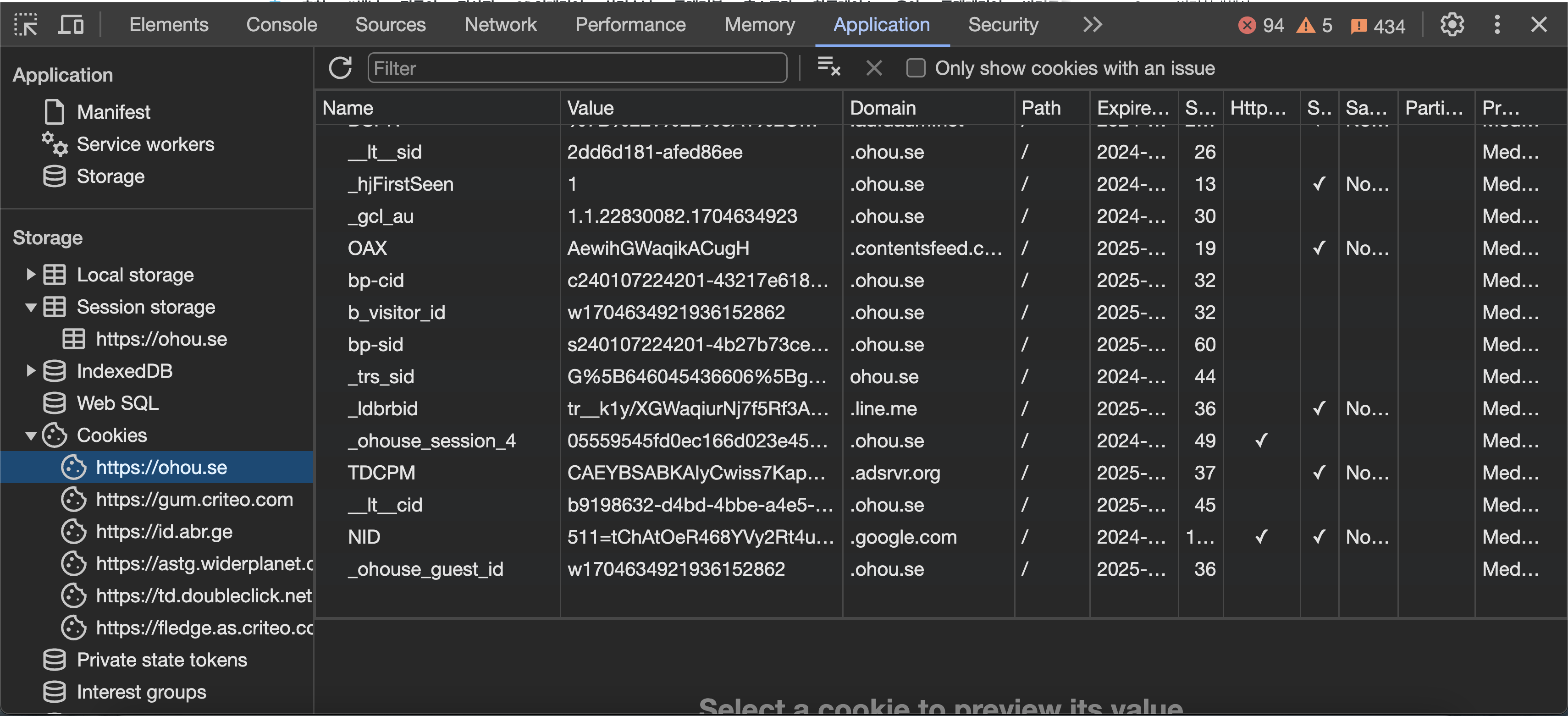Switch to the Console tab
Viewport: 1568px width, 716px height.
click(281, 25)
